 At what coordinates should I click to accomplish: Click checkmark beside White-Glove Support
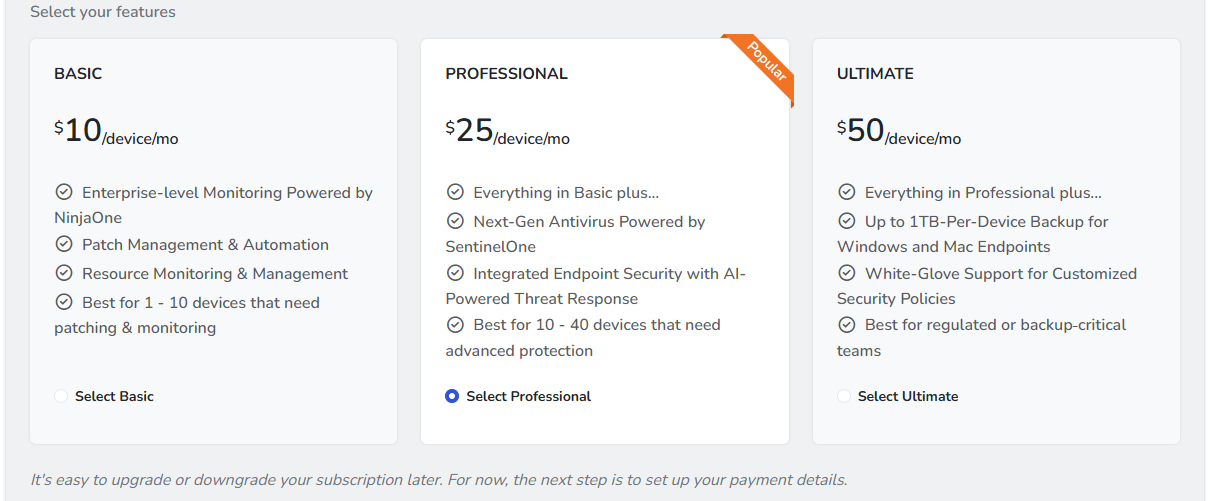[x=846, y=274]
